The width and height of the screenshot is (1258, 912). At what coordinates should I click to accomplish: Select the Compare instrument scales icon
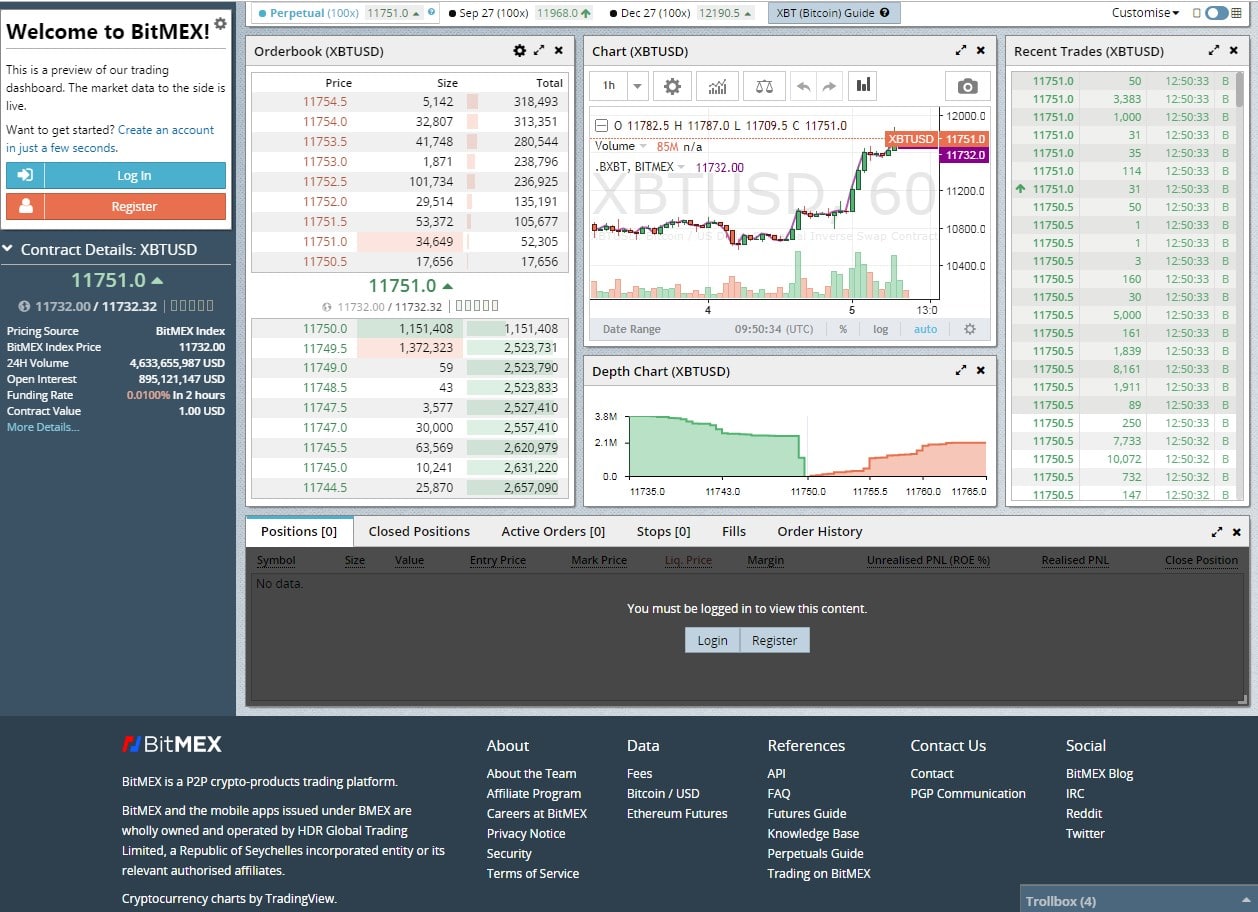coord(764,86)
